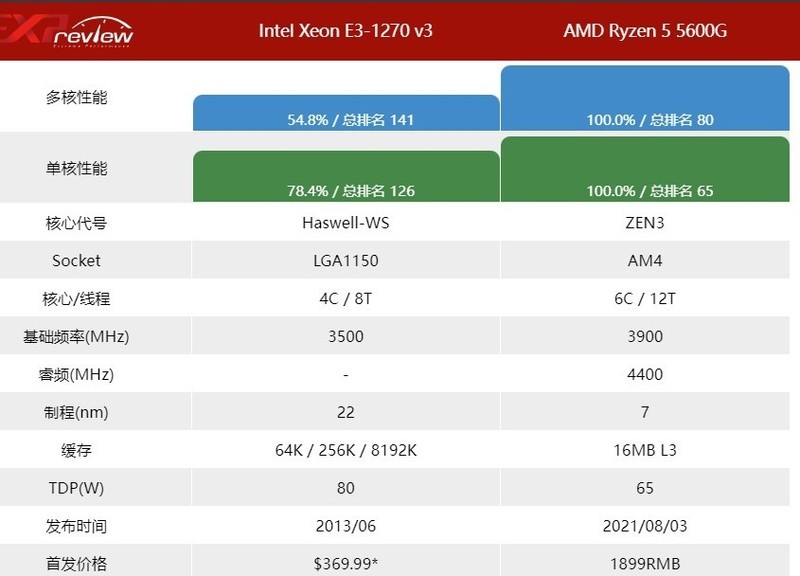Select the 制程(nm) row label

(x=77, y=412)
